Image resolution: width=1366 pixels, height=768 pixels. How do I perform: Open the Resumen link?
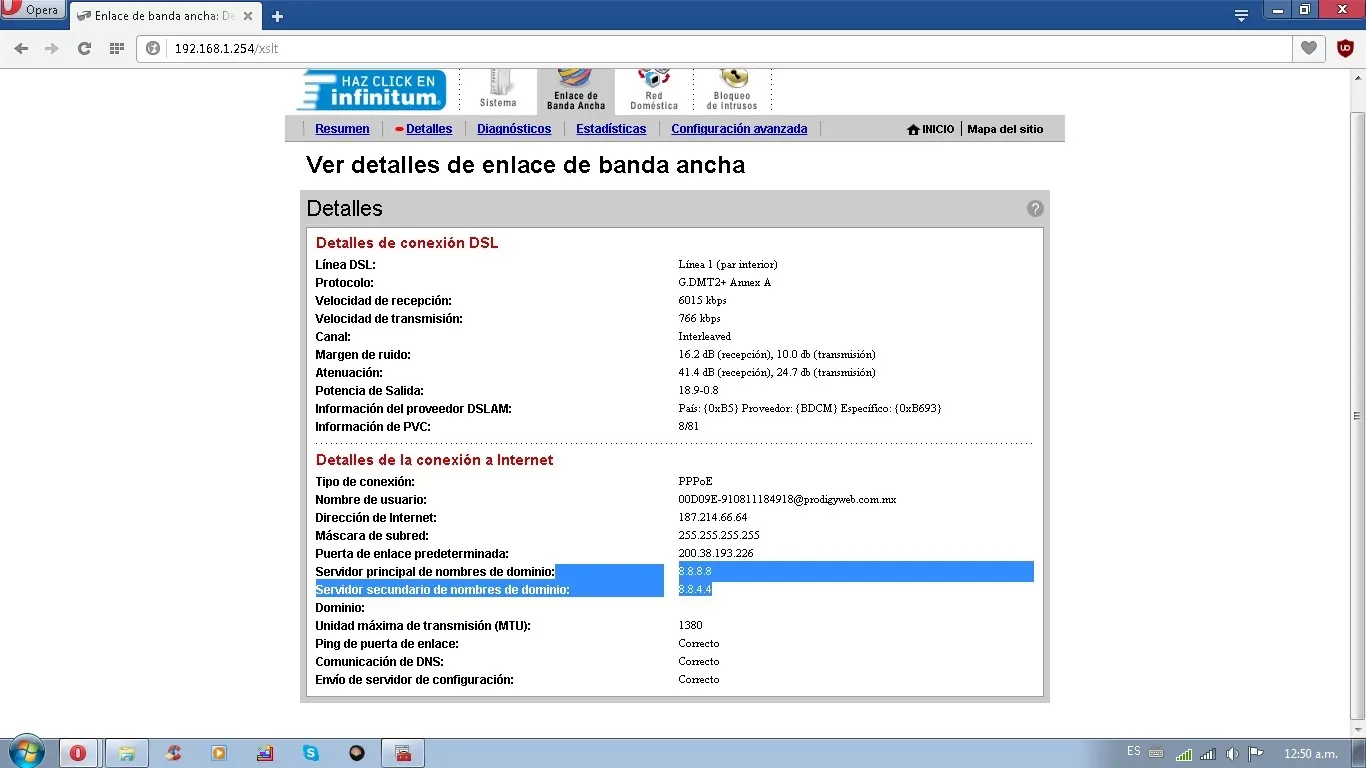(342, 129)
